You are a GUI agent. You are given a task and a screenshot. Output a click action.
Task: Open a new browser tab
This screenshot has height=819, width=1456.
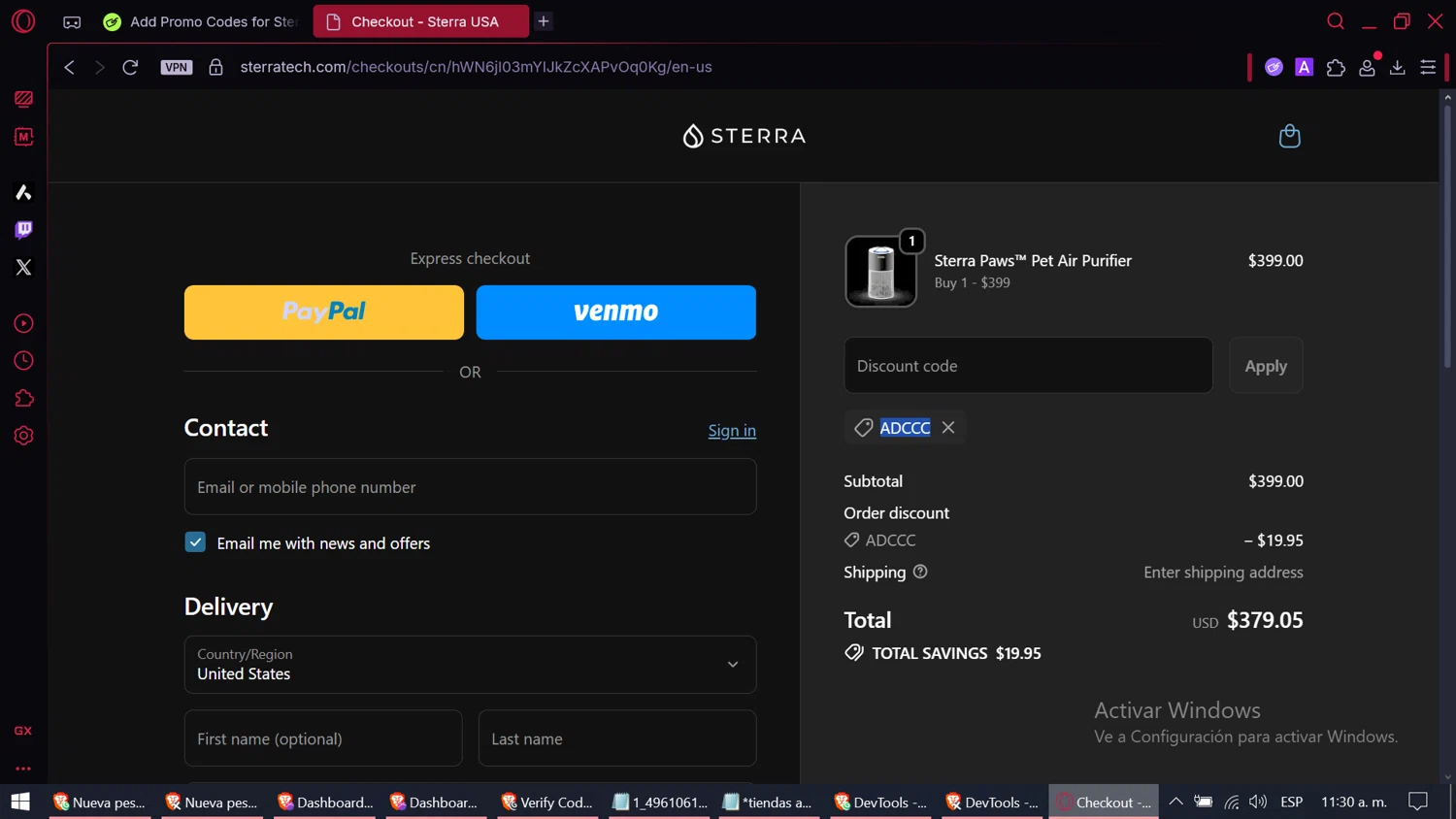pos(544,21)
